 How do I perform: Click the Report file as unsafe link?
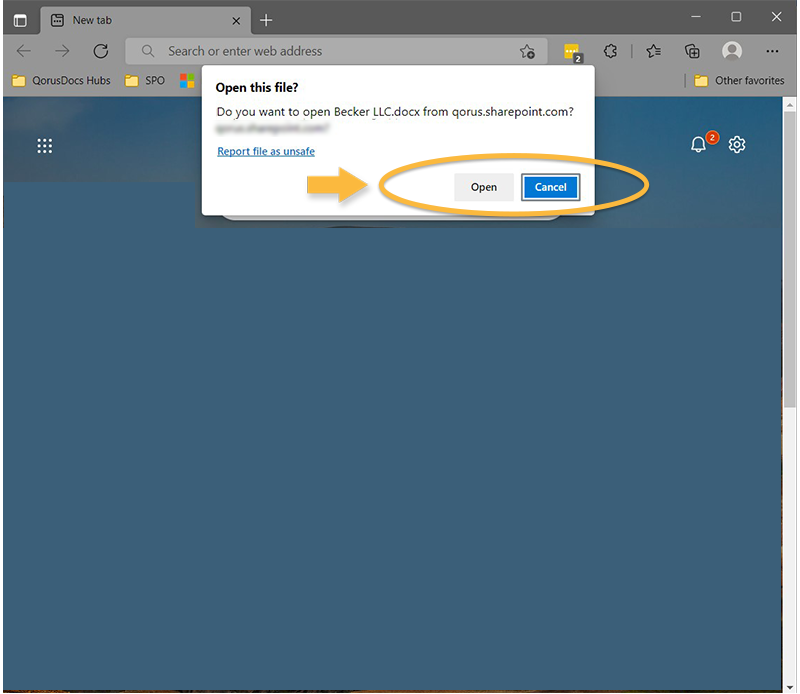(x=265, y=151)
